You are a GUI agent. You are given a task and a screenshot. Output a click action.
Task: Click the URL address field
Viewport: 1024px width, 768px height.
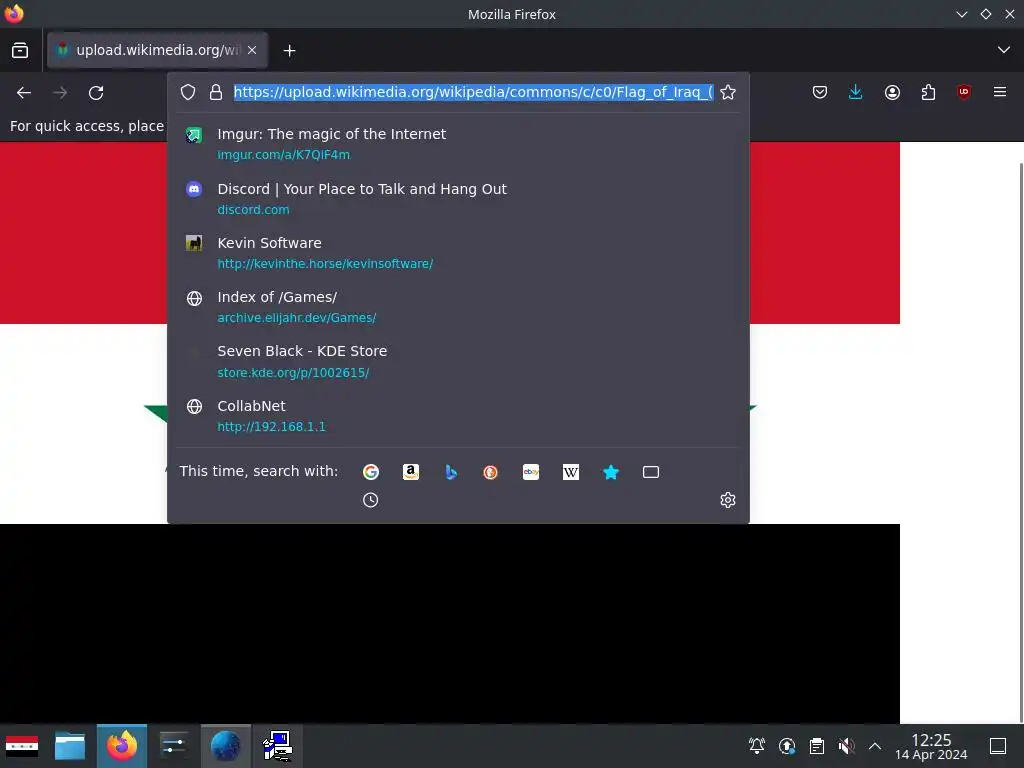473,92
